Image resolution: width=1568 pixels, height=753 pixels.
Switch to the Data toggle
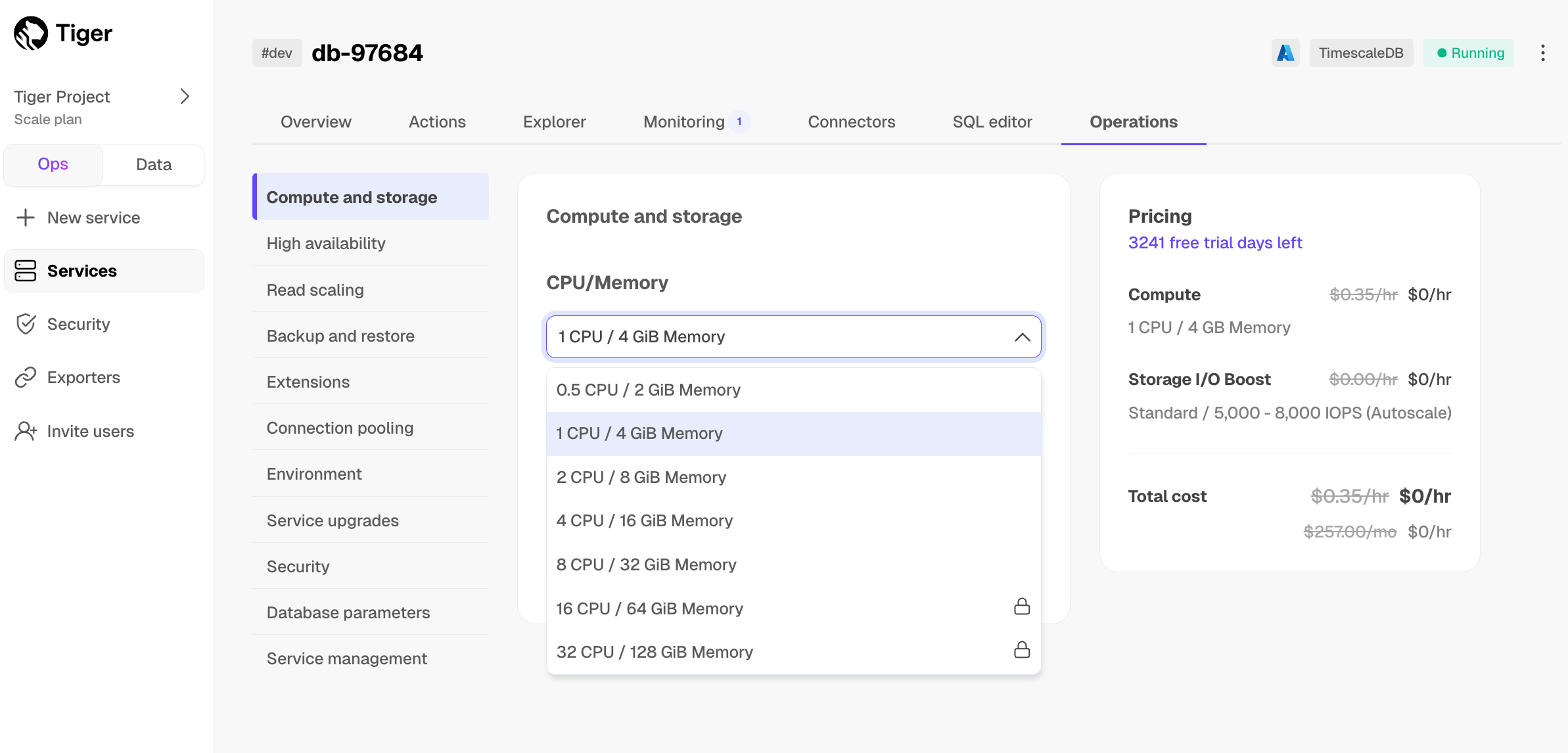pos(154,164)
